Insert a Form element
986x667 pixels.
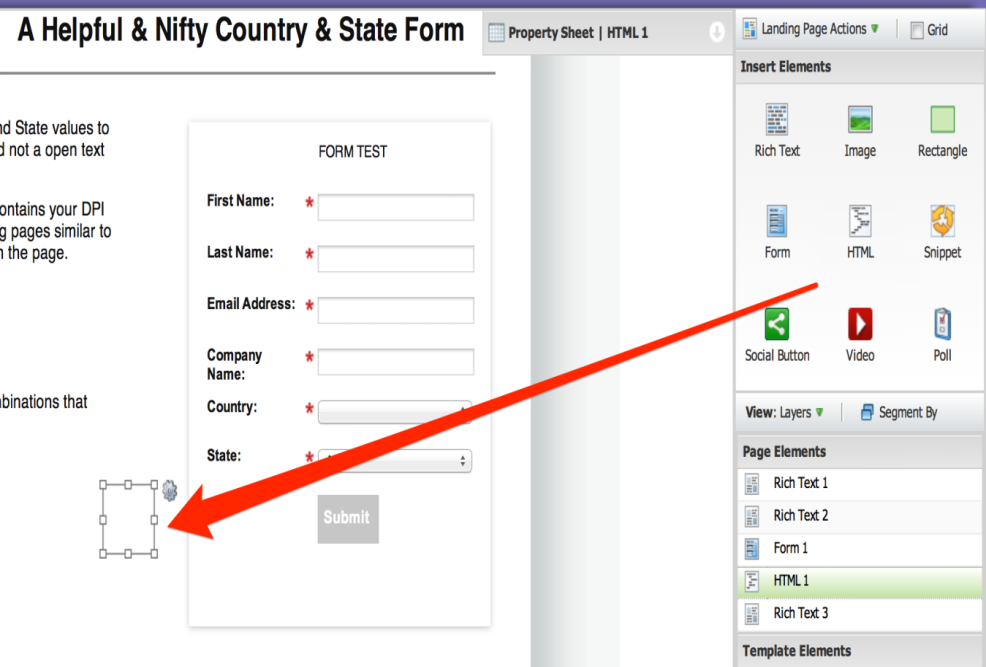click(777, 233)
